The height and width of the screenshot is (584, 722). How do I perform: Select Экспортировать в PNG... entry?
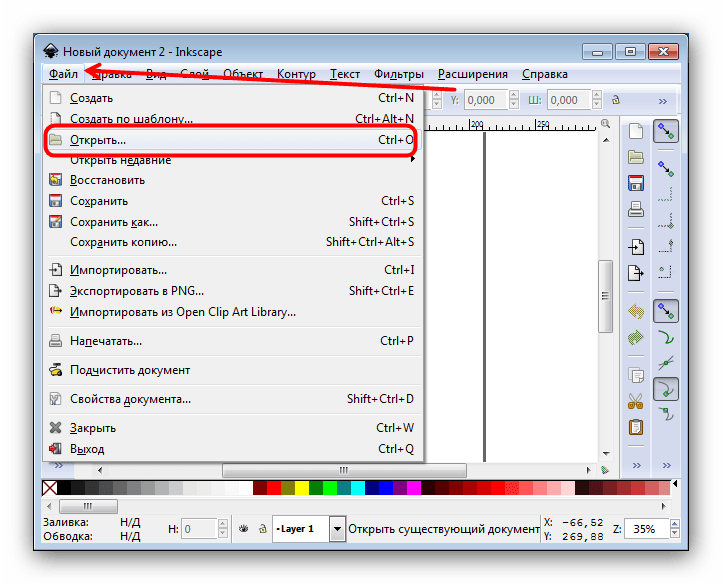(232, 291)
